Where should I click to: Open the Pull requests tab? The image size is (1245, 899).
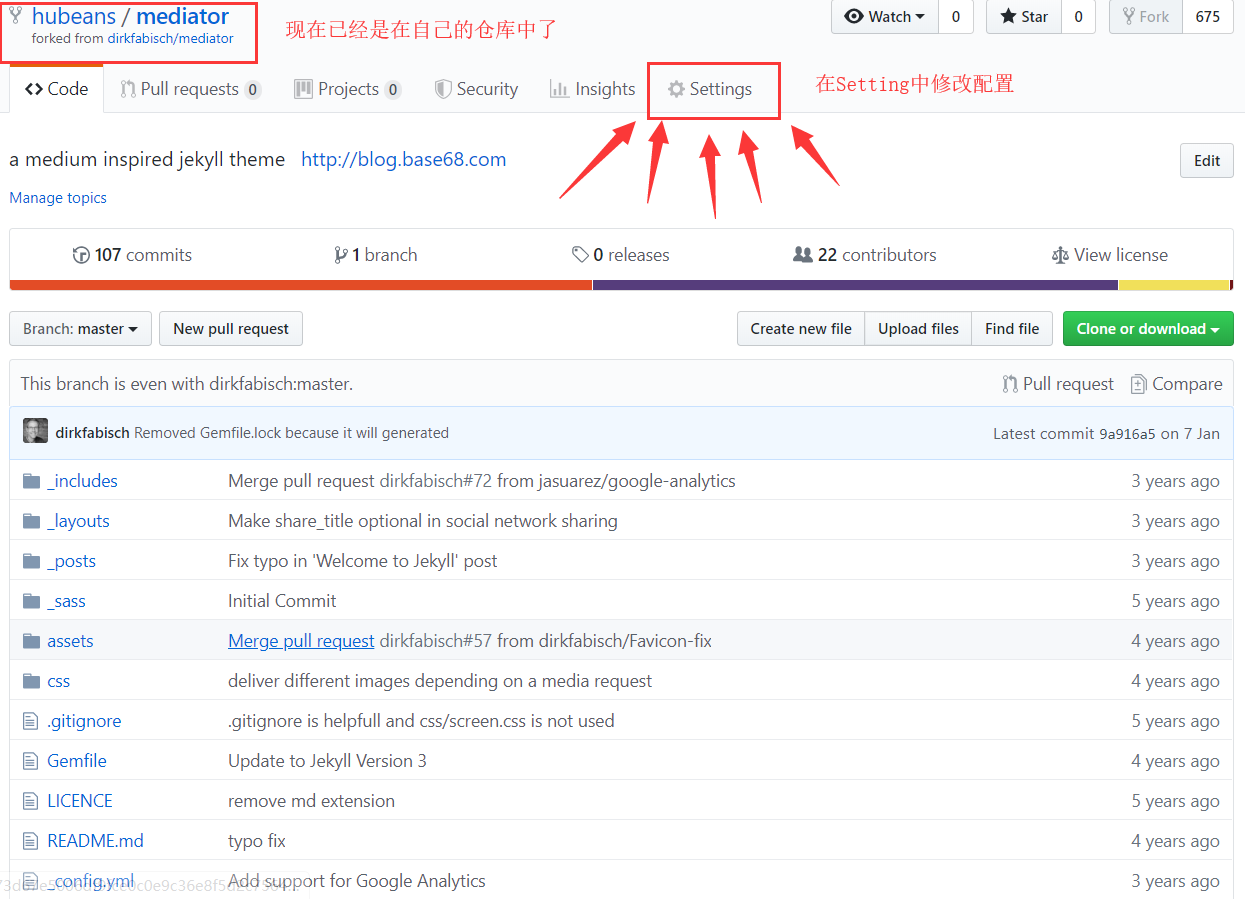(x=190, y=89)
